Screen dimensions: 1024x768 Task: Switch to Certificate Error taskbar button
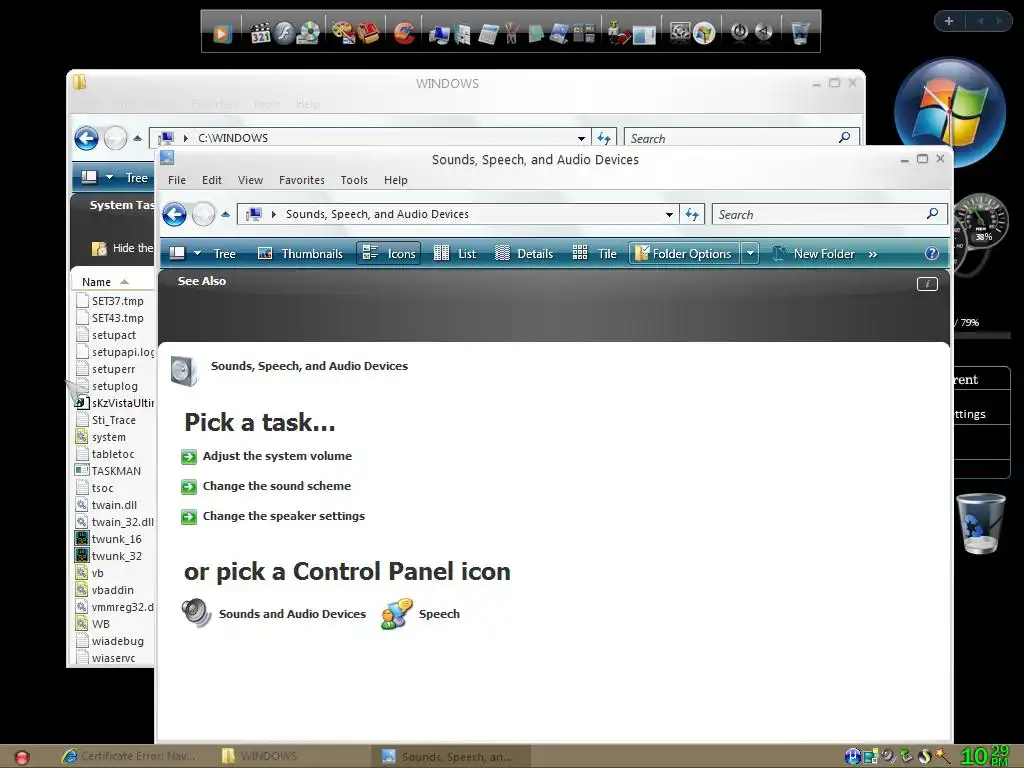[129, 756]
